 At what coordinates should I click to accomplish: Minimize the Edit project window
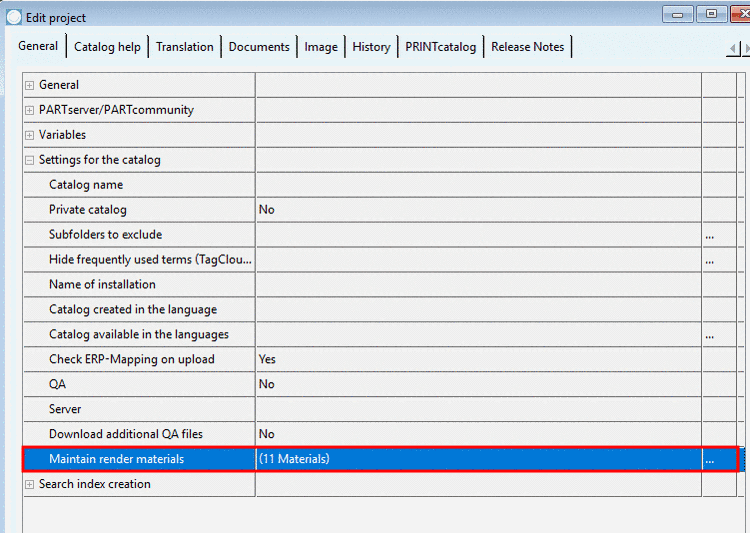coord(677,14)
